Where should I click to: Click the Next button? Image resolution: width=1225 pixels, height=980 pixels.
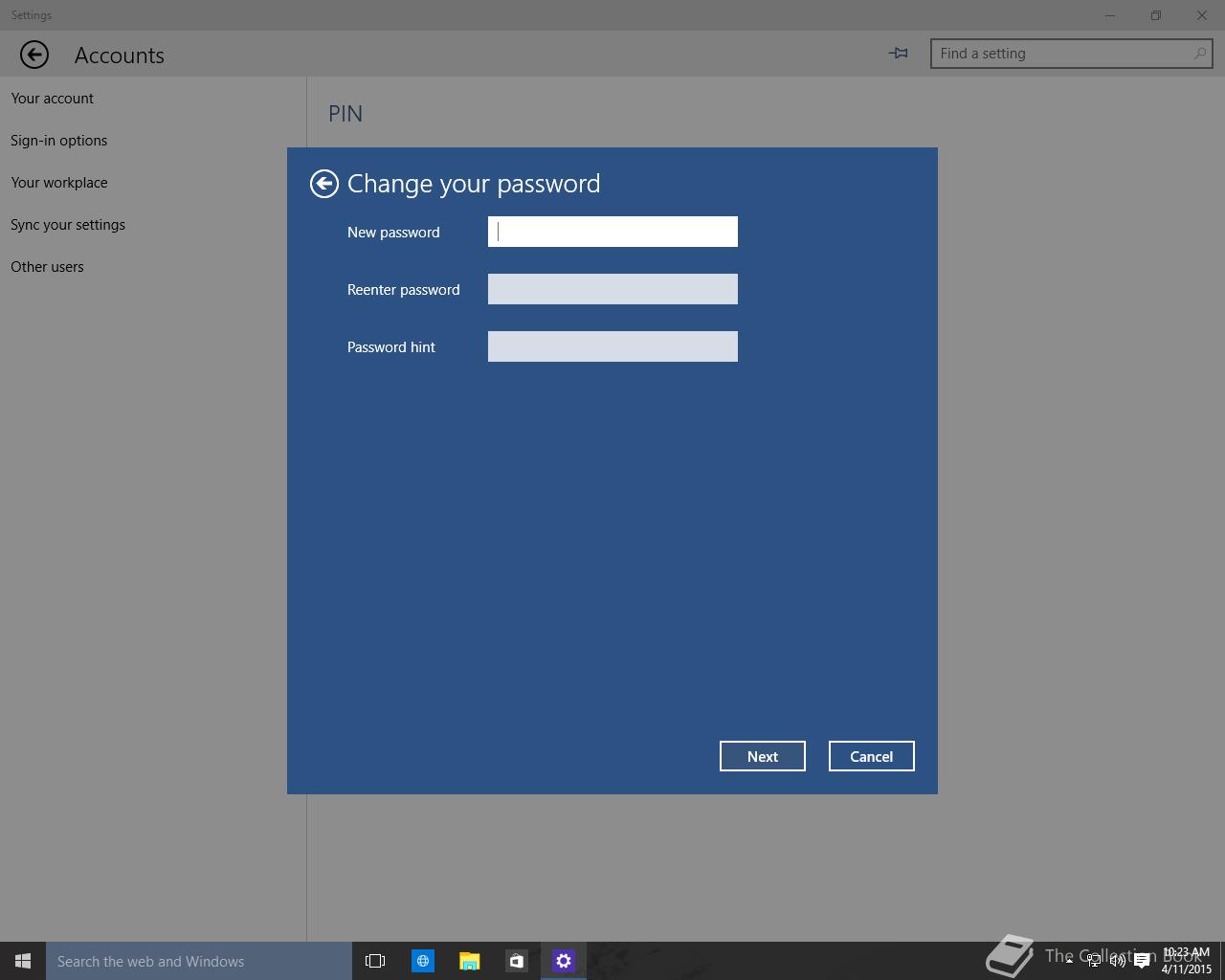[763, 756]
